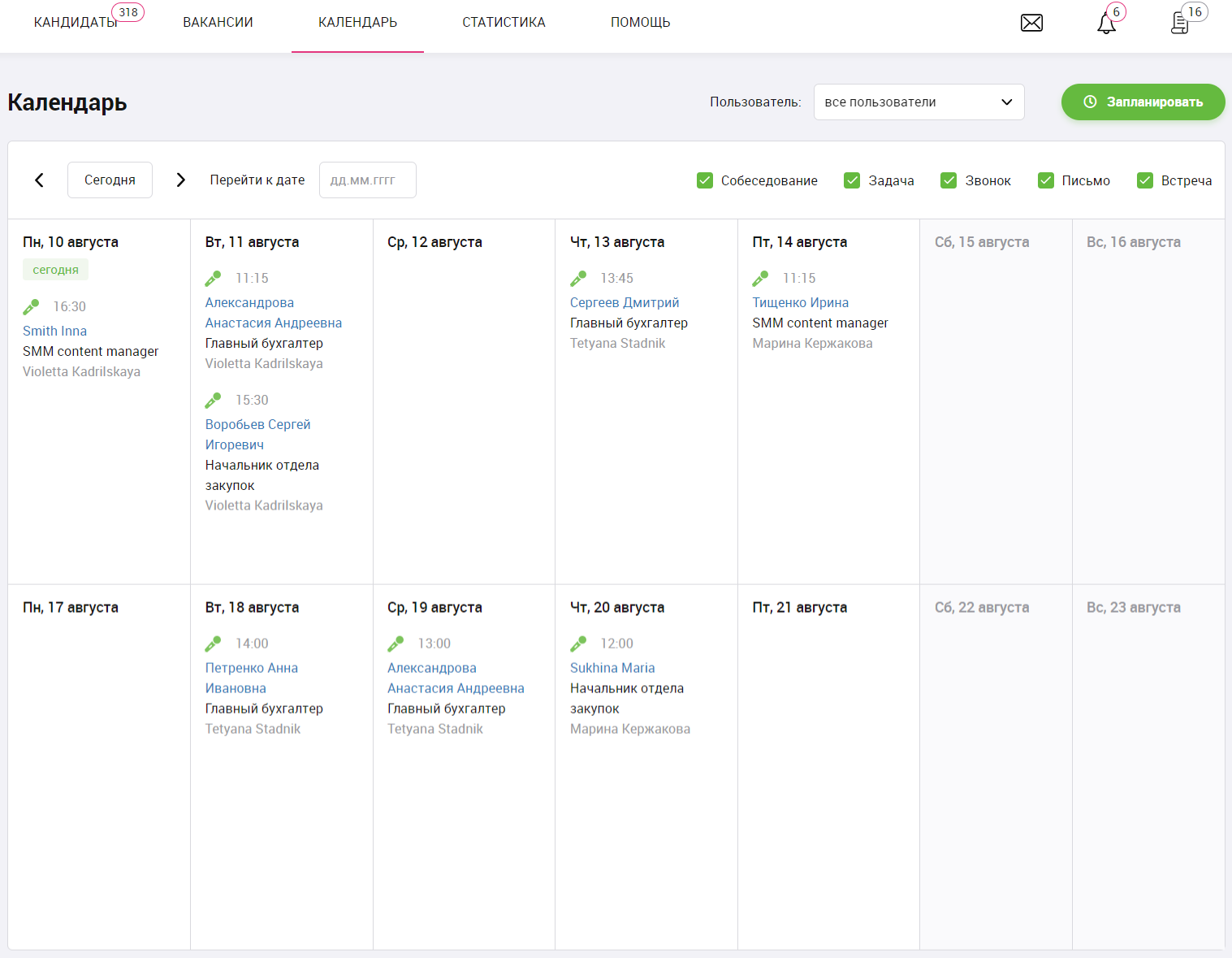Disable the Встреча filter checkbox
The width and height of the screenshot is (1232, 958).
1145,180
